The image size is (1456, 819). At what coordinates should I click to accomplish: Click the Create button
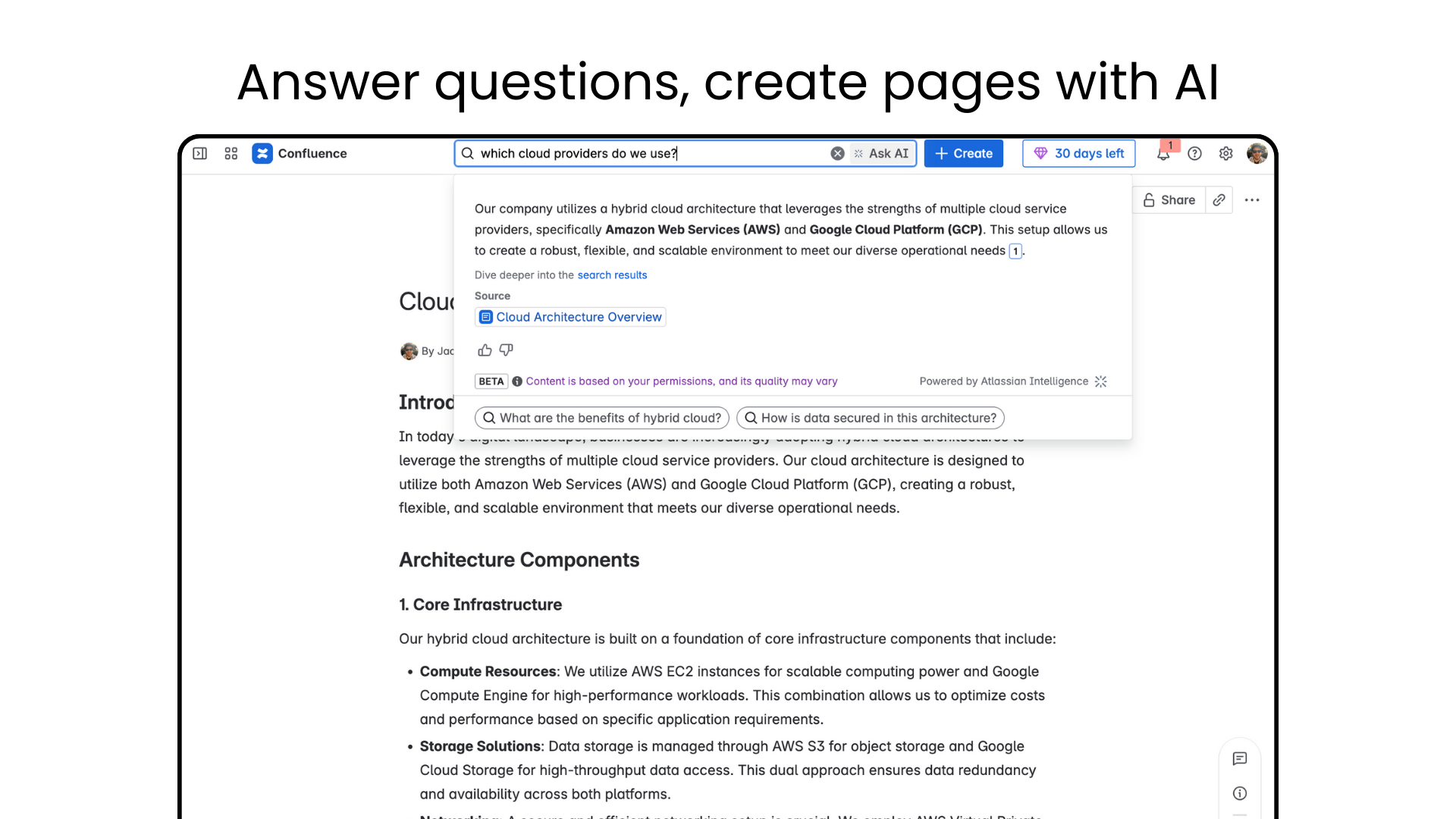(963, 153)
